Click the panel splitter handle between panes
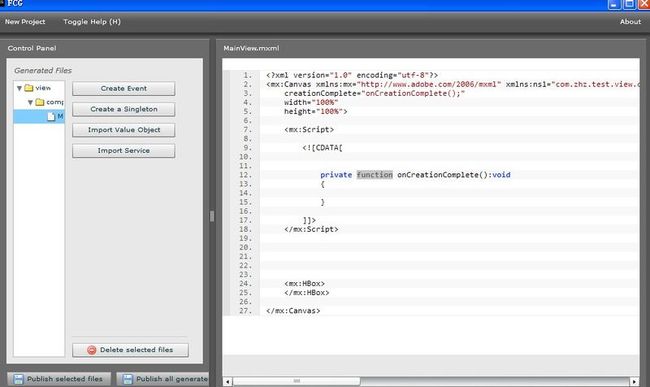This screenshot has width=650, height=387. point(212,216)
